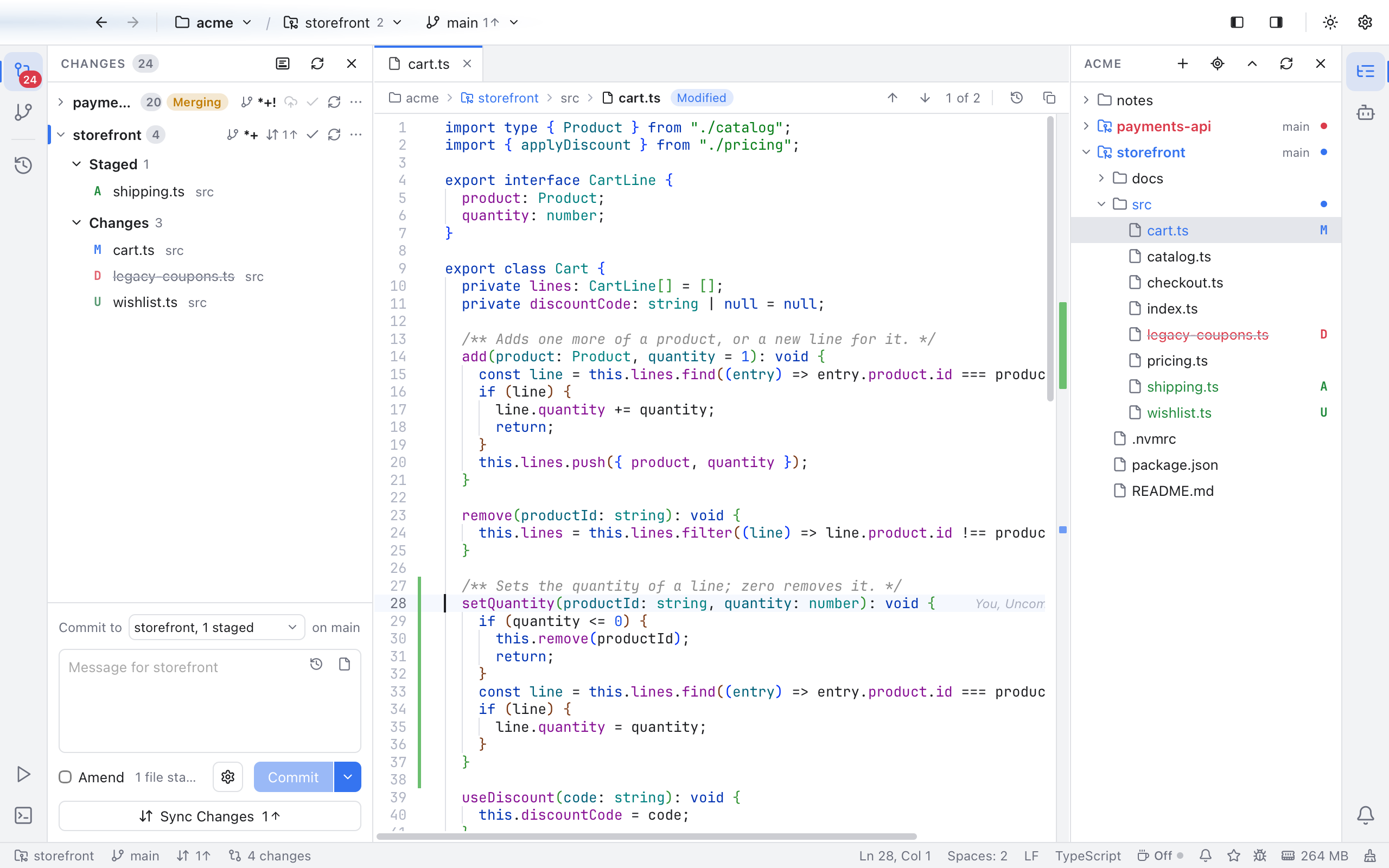The width and height of the screenshot is (1389, 868).
Task: Copy file path icon in breadcrumb bar
Action: pyautogui.click(x=1049, y=98)
